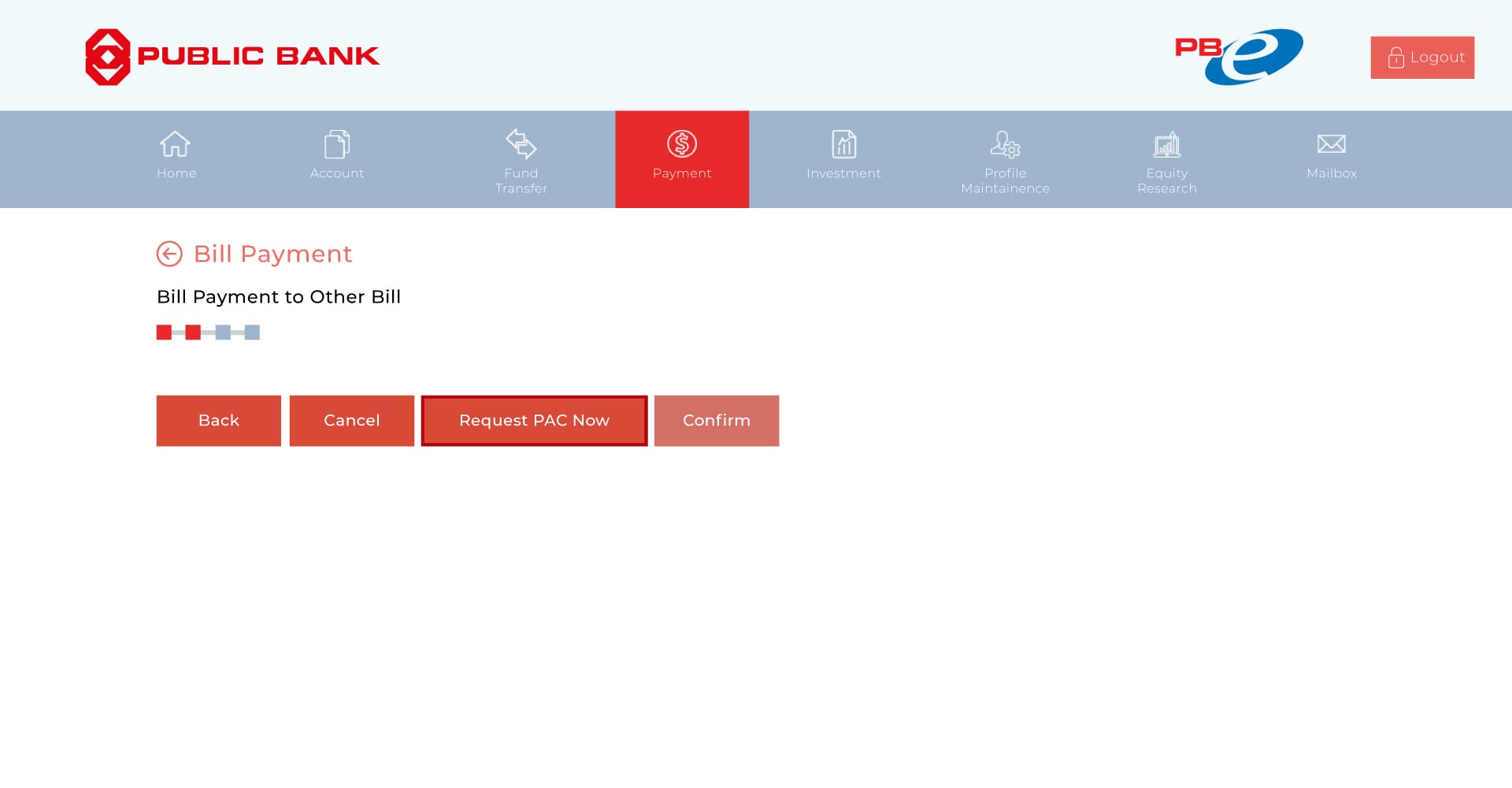Check the Mailbox envelope icon
The width and height of the screenshot is (1512, 788).
(1330, 143)
